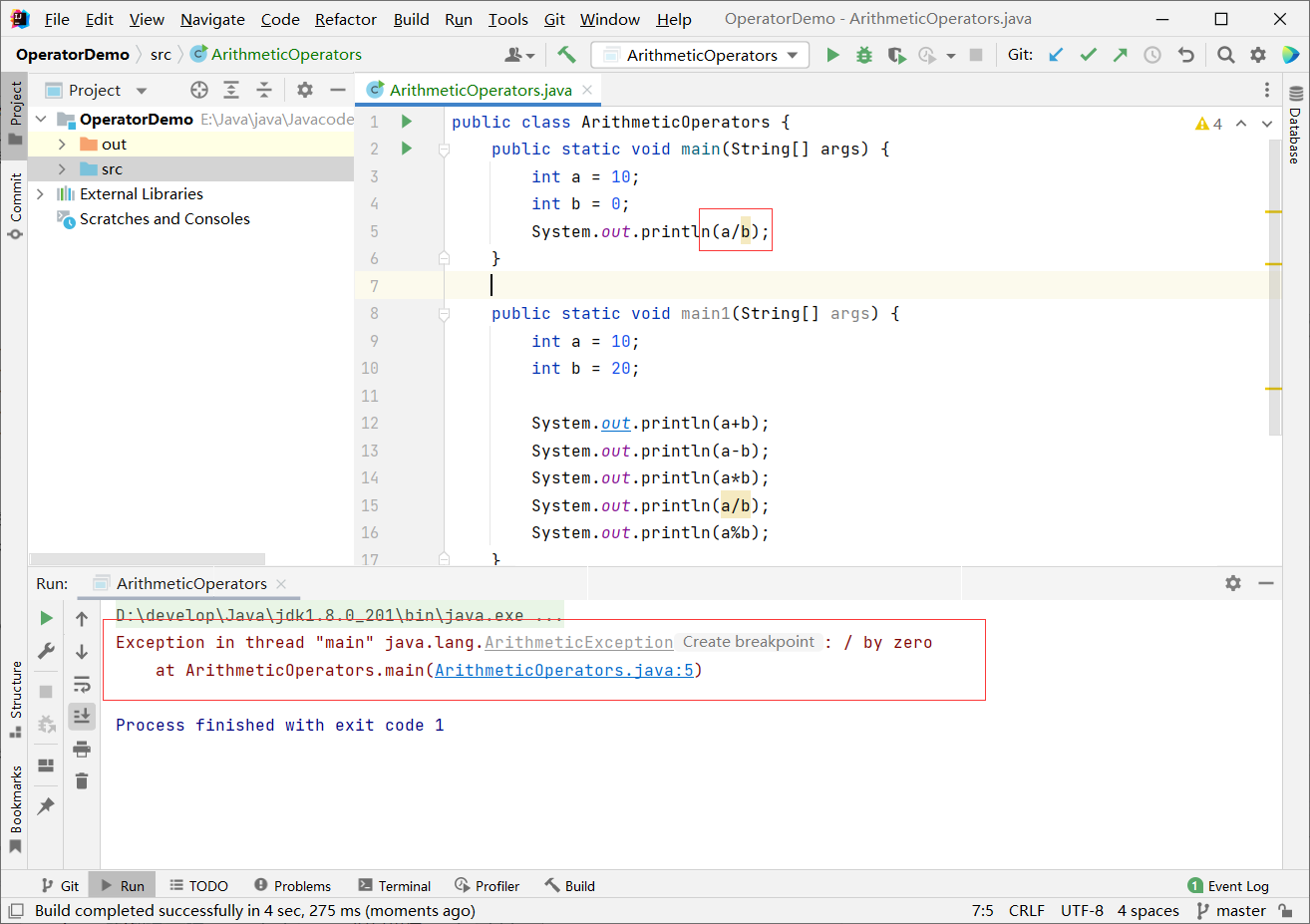Click the ArithmeticException link in the console
Image resolution: width=1310 pixels, height=924 pixels.
click(578, 643)
